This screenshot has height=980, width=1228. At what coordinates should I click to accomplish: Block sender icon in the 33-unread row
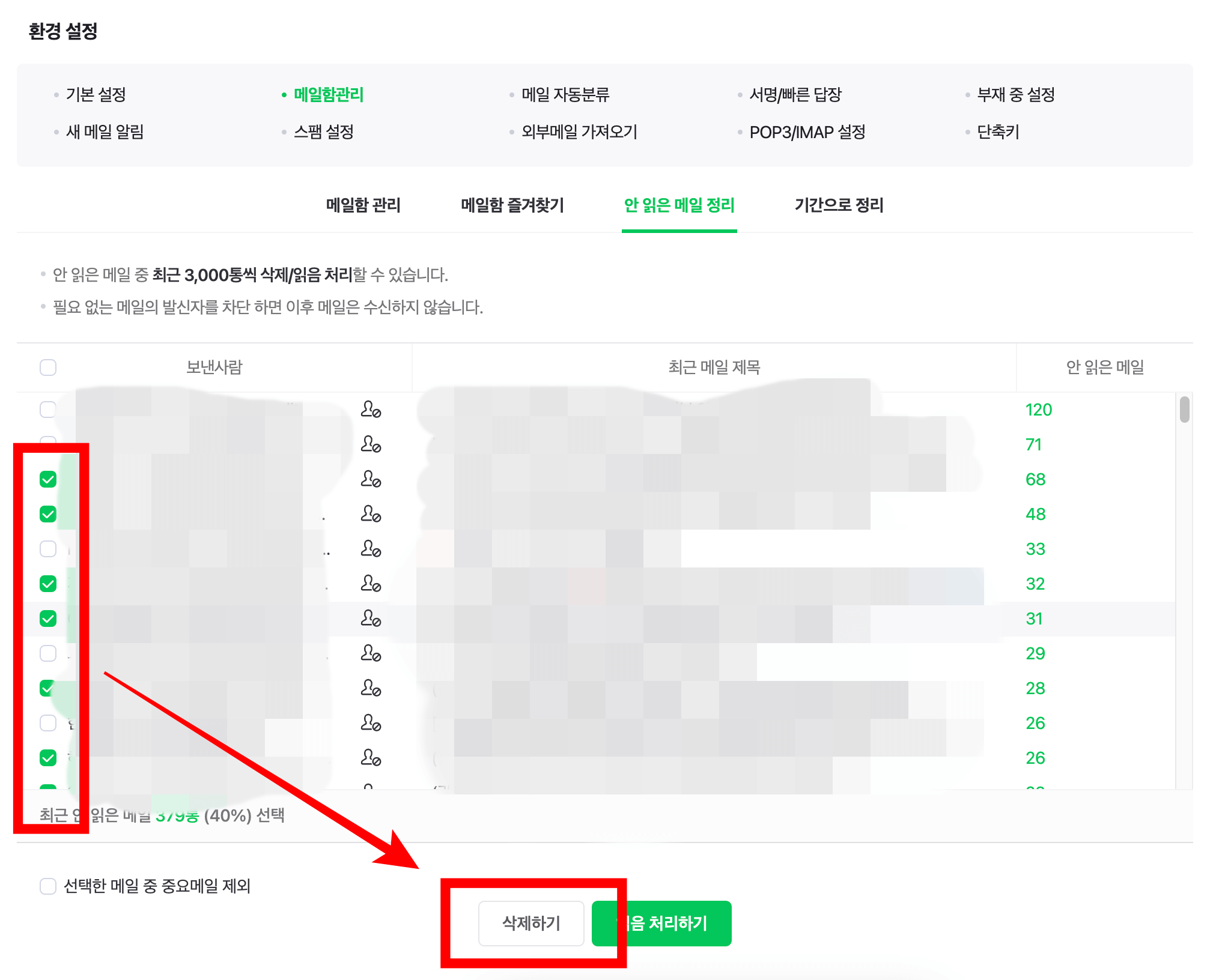click(371, 549)
